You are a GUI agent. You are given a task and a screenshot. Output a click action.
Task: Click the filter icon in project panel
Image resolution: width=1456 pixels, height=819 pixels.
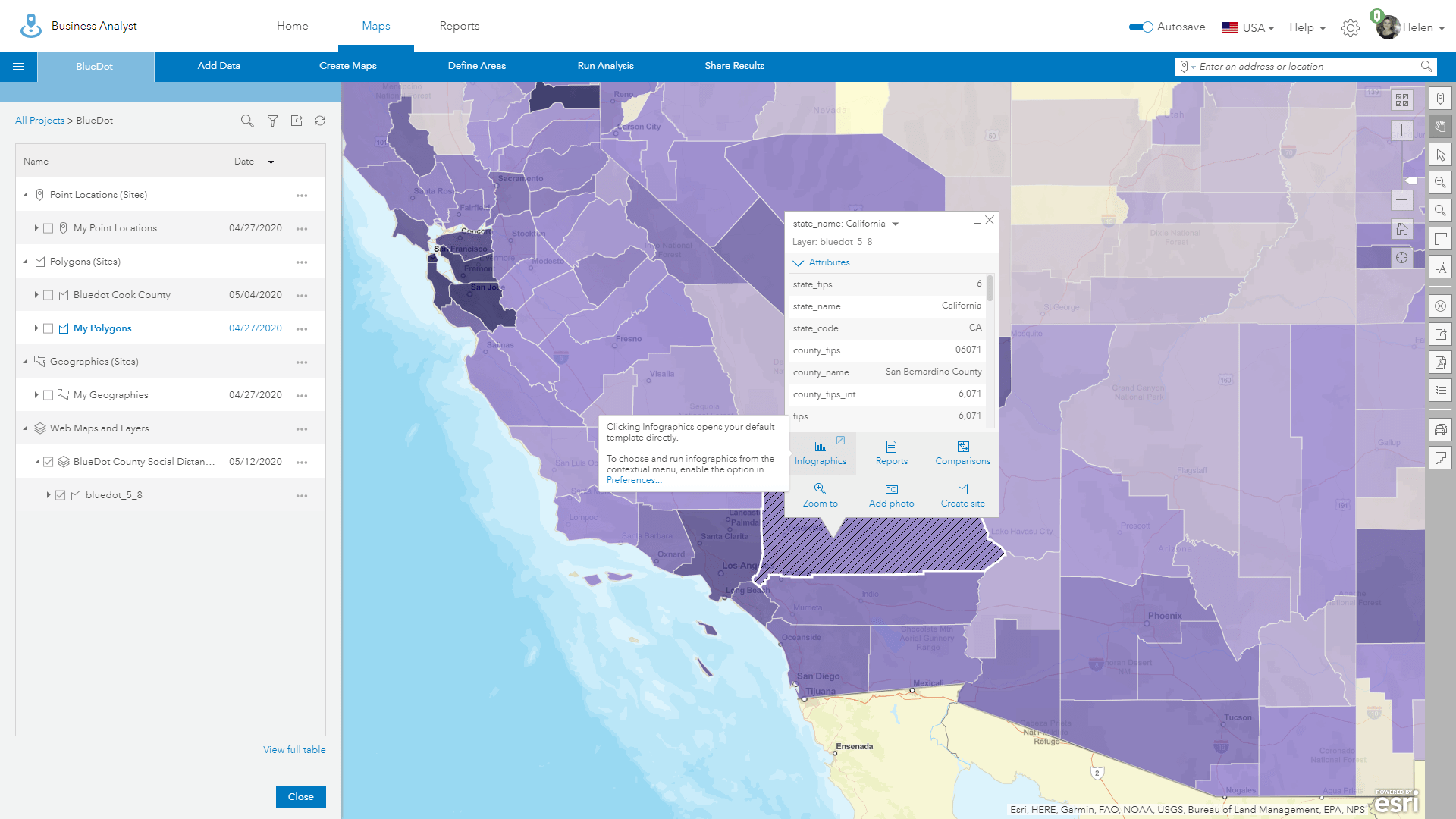[x=272, y=121]
